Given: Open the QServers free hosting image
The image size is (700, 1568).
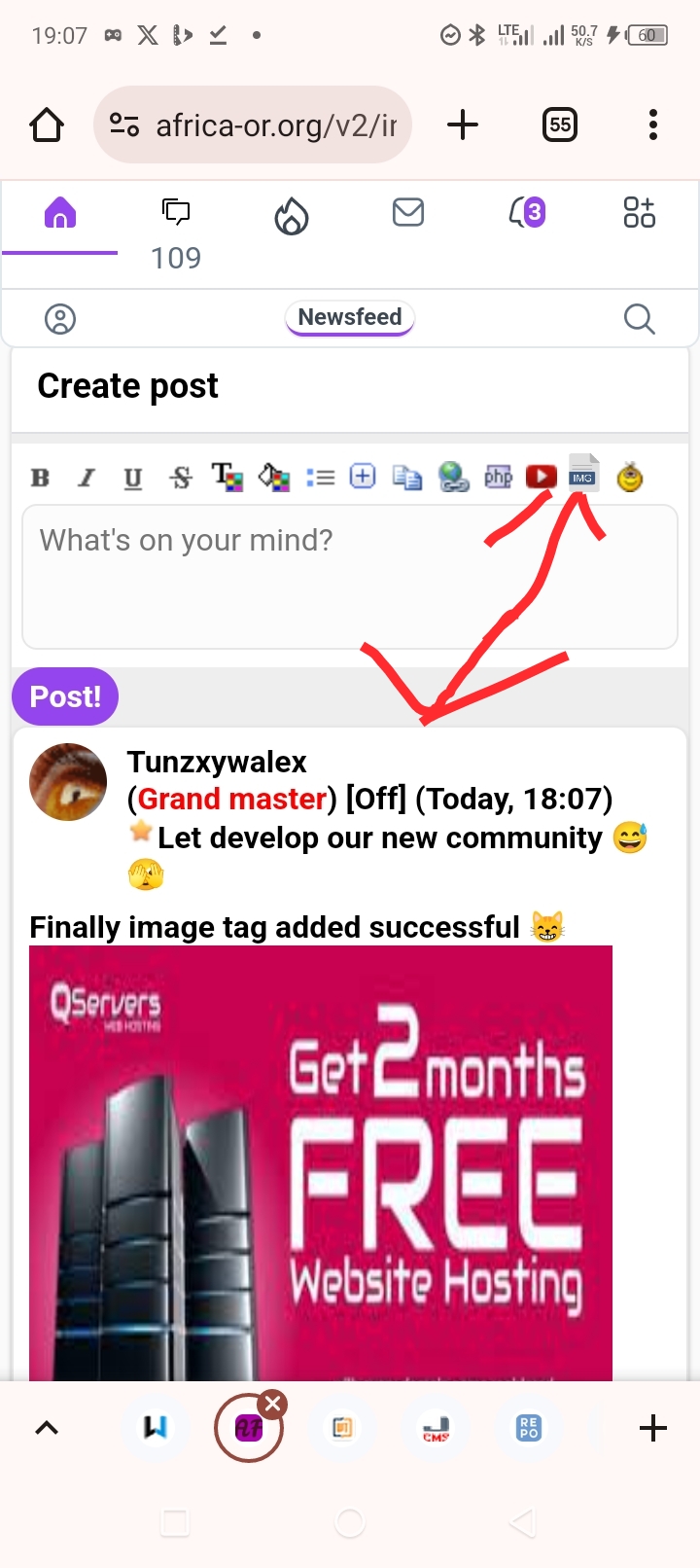Looking at the screenshot, I should pyautogui.click(x=321, y=1163).
